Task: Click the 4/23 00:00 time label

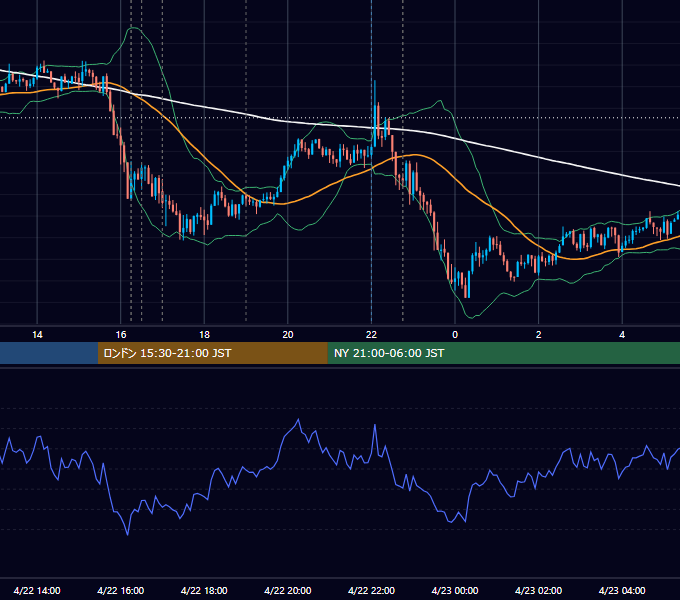Action: [x=455, y=590]
